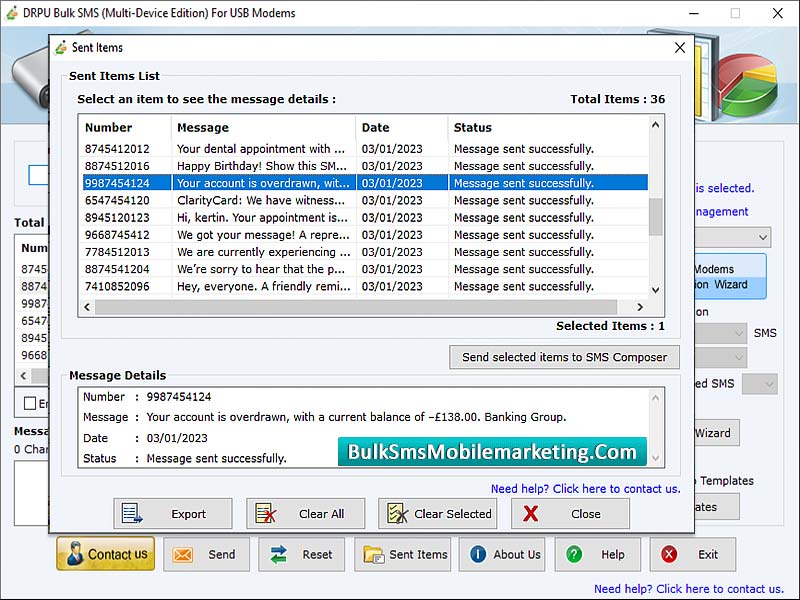Select the Send envelope icon
800x600 pixels.
tap(182, 554)
